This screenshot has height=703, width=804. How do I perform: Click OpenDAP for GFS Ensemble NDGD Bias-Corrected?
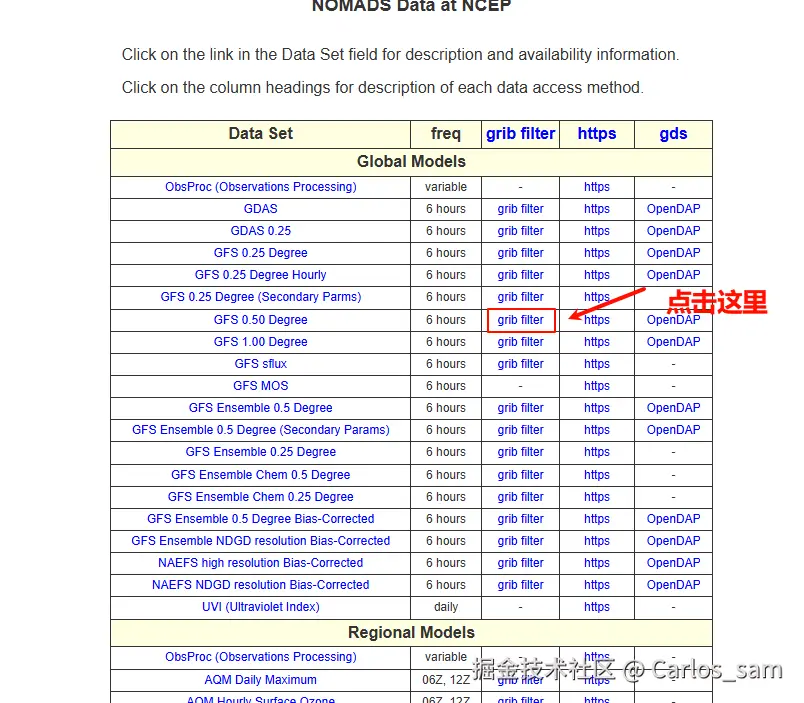(x=673, y=541)
